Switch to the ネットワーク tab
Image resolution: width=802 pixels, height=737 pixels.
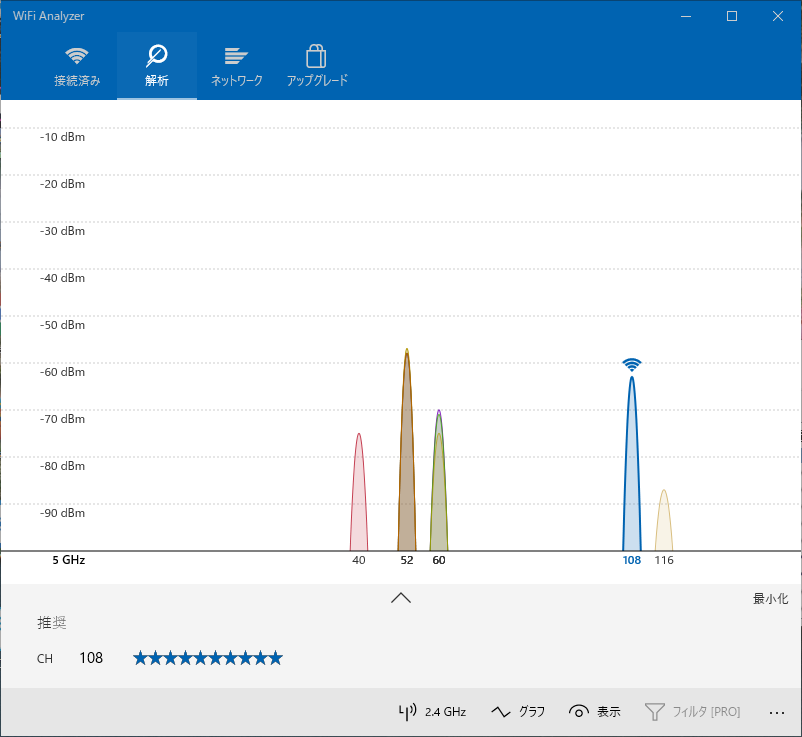pyautogui.click(x=236, y=66)
